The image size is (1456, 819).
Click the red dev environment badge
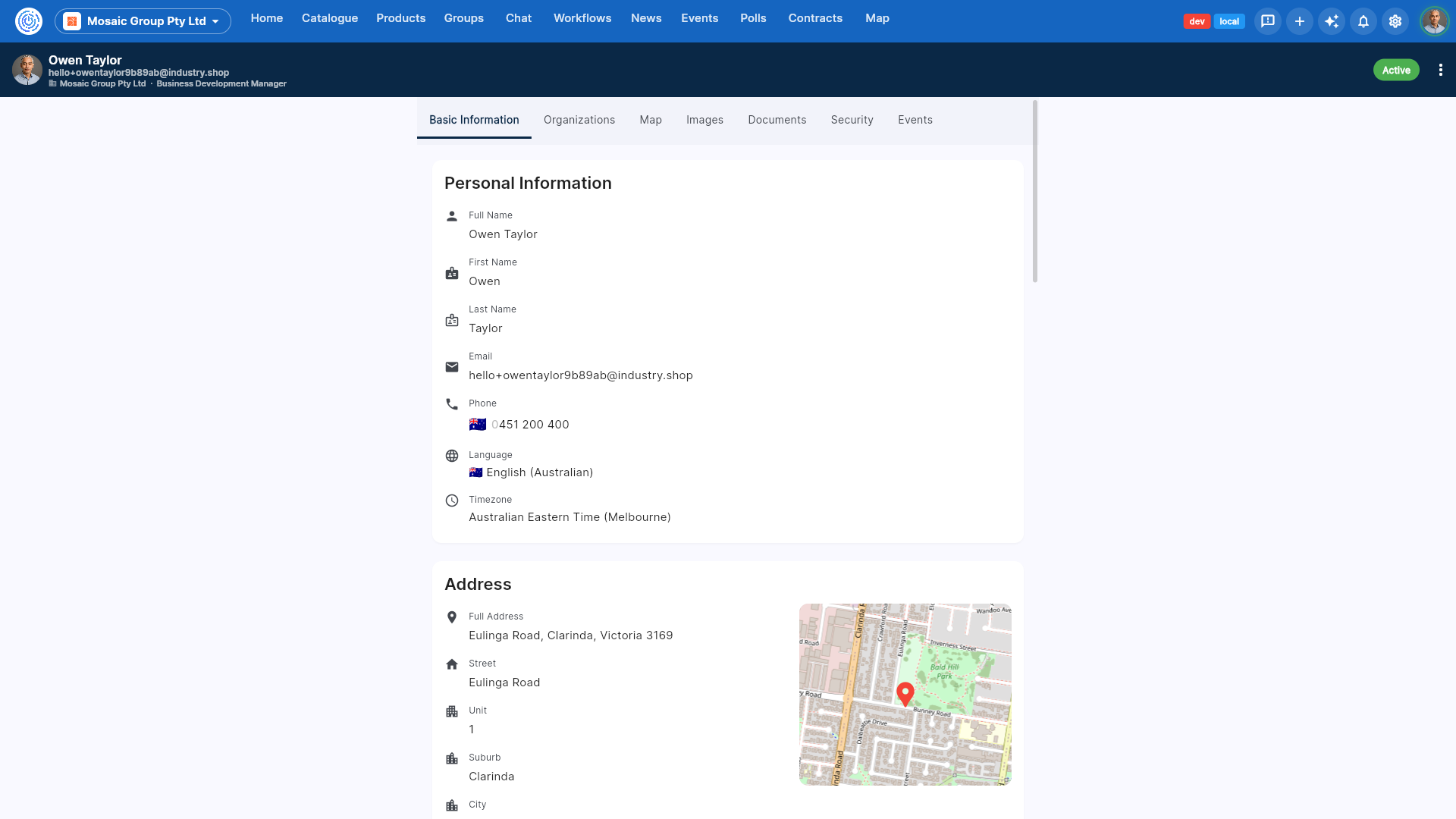point(1197,21)
